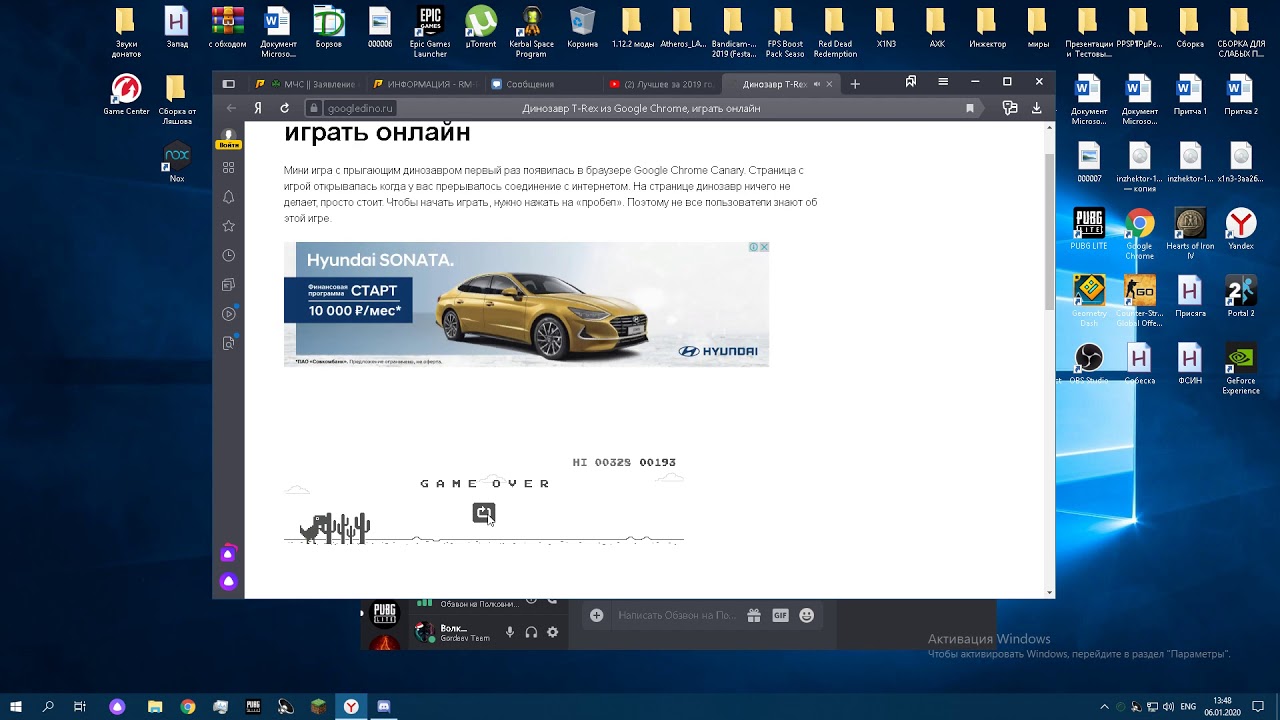Open Game Center desktop icon

126,96
